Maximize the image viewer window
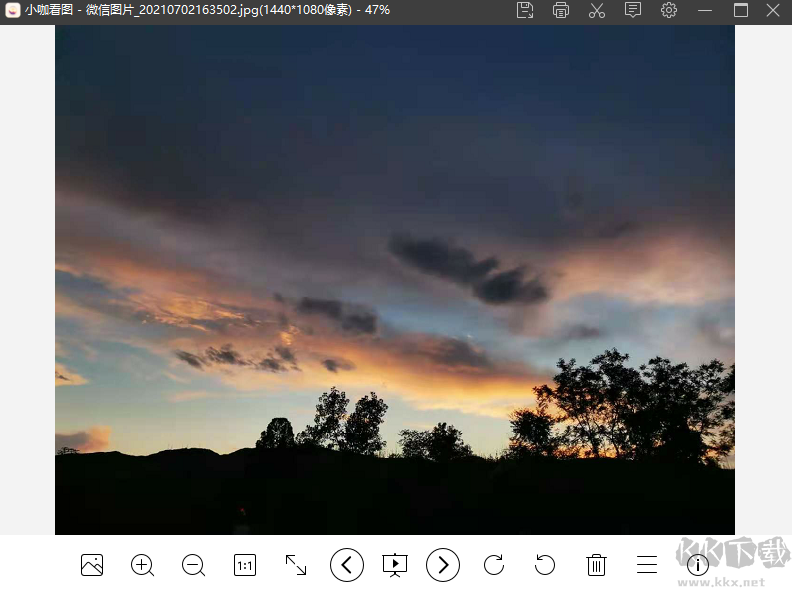This screenshot has height=589, width=792. pos(741,10)
